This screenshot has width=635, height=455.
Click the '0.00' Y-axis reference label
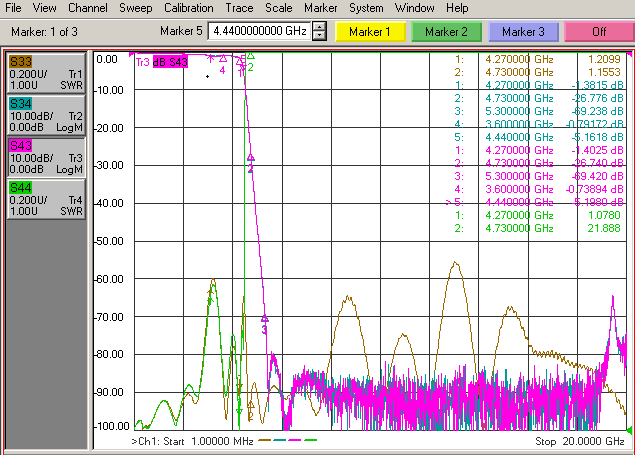(107, 59)
